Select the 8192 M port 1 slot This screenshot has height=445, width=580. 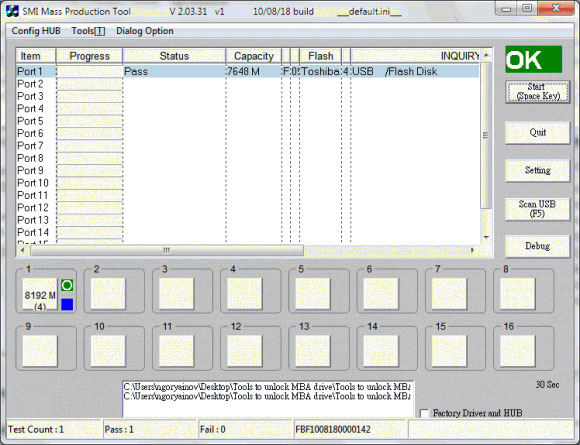click(40, 294)
